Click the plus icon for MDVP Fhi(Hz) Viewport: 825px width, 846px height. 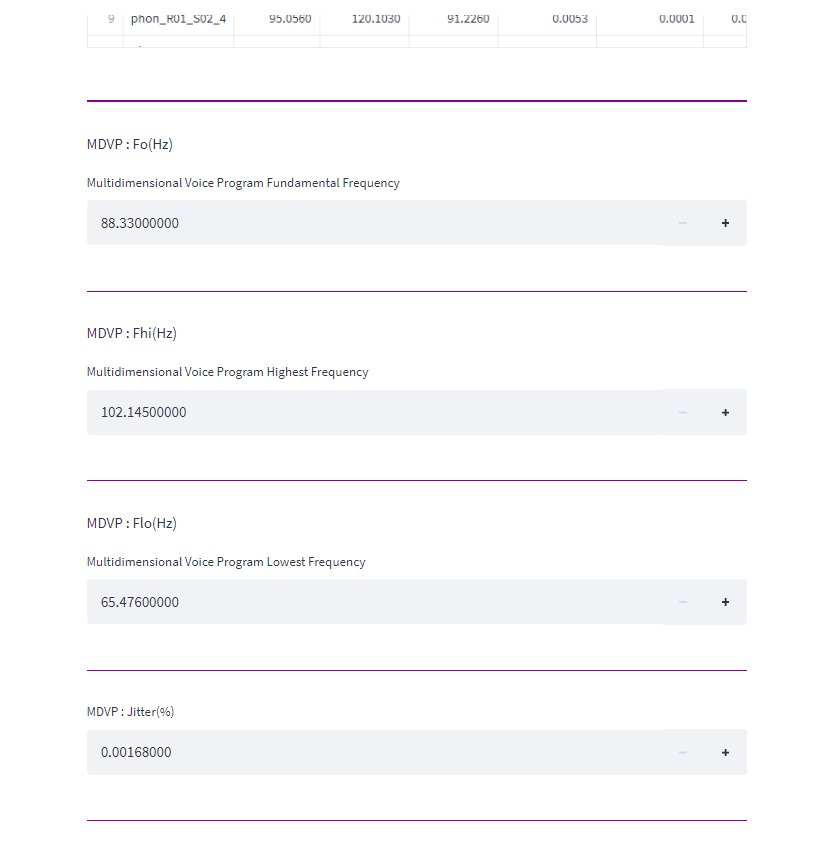[x=725, y=412]
